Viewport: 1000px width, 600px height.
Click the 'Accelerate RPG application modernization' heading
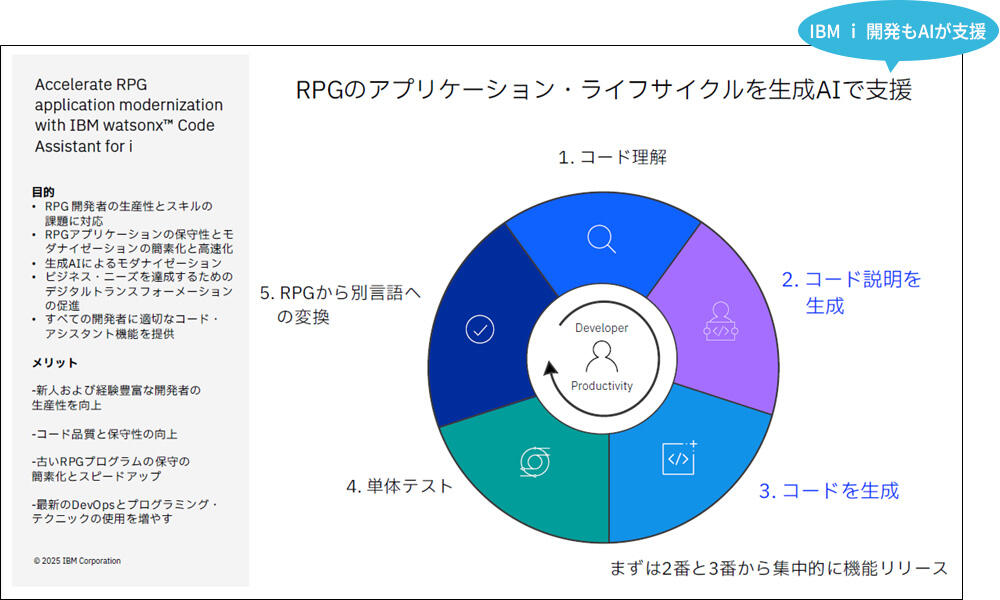[129, 115]
